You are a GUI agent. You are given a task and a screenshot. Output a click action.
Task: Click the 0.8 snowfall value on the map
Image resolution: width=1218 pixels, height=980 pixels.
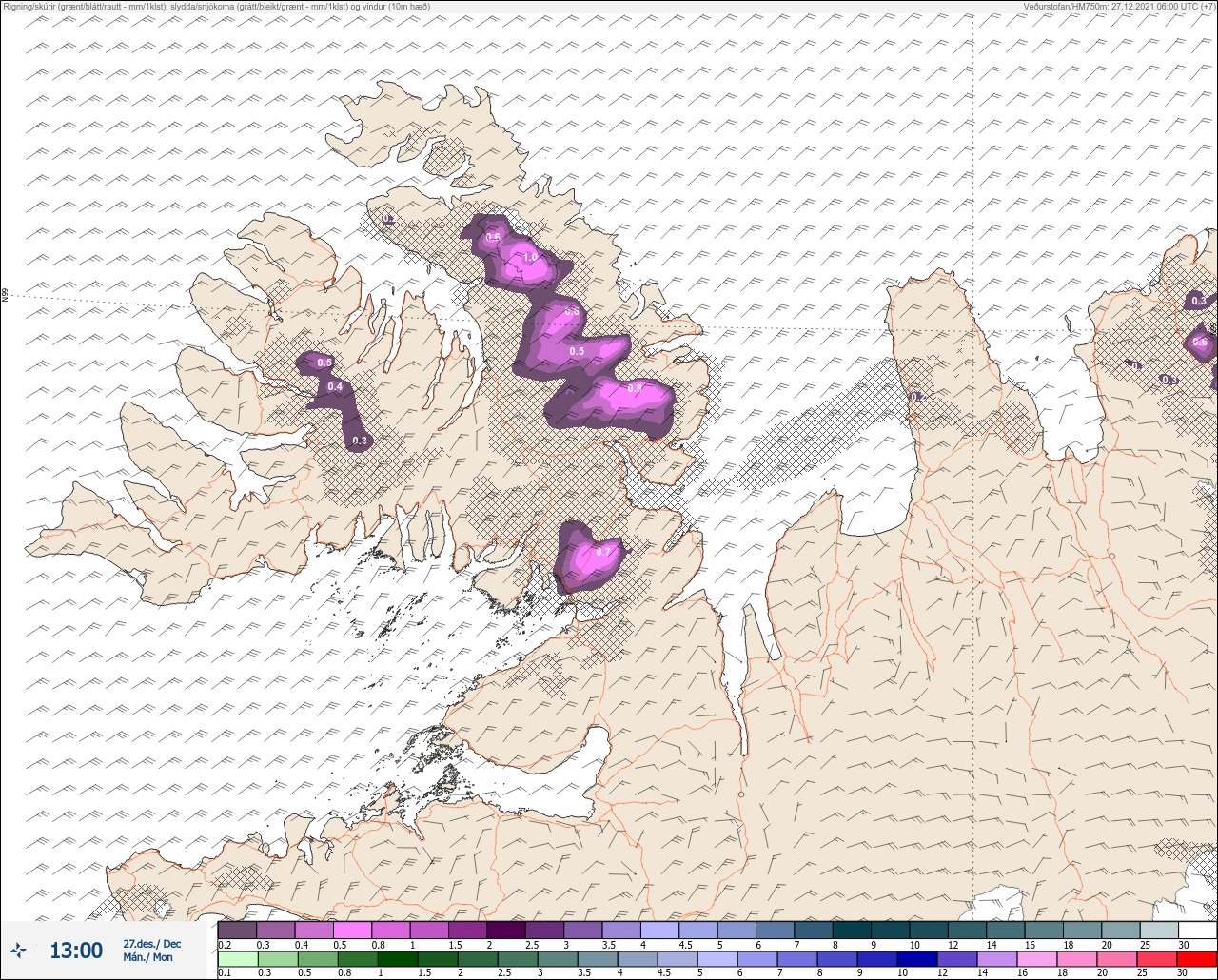[635, 388]
